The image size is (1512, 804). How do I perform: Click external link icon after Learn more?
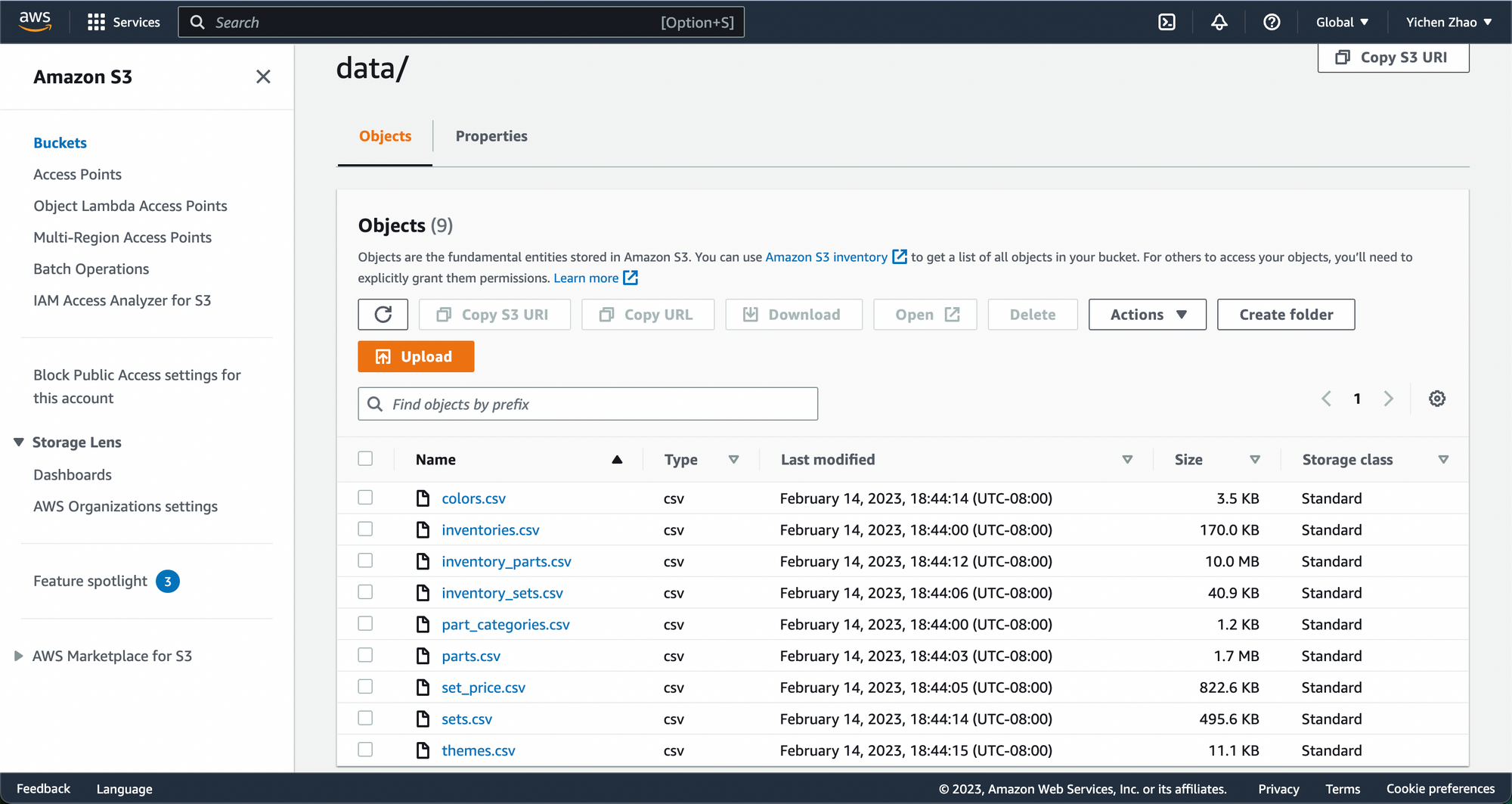[x=631, y=278]
